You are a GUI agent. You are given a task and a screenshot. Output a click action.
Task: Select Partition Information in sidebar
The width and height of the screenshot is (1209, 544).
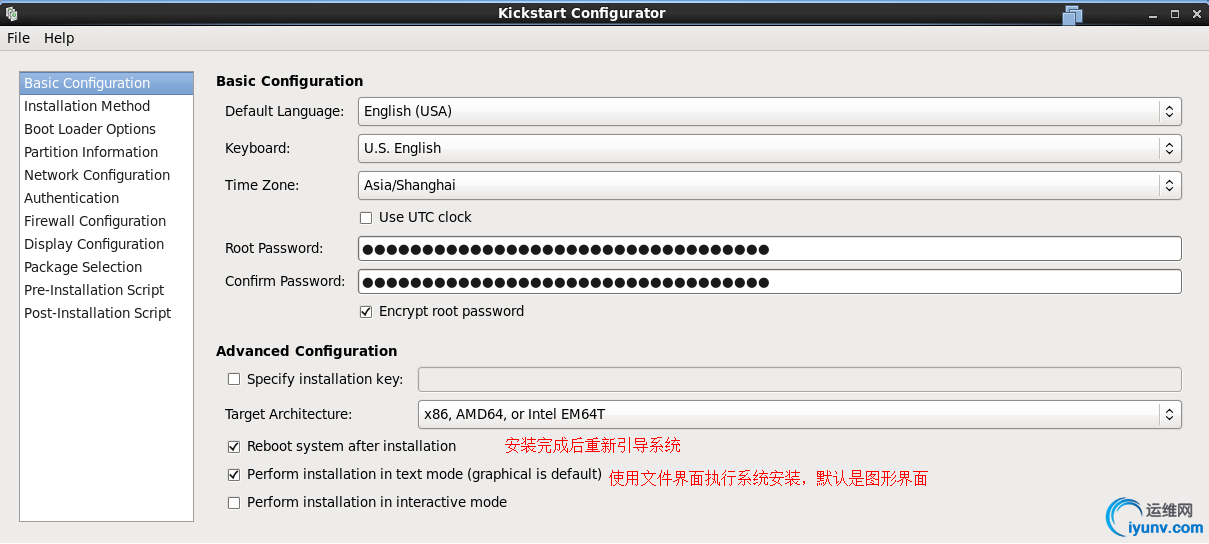[106, 152]
